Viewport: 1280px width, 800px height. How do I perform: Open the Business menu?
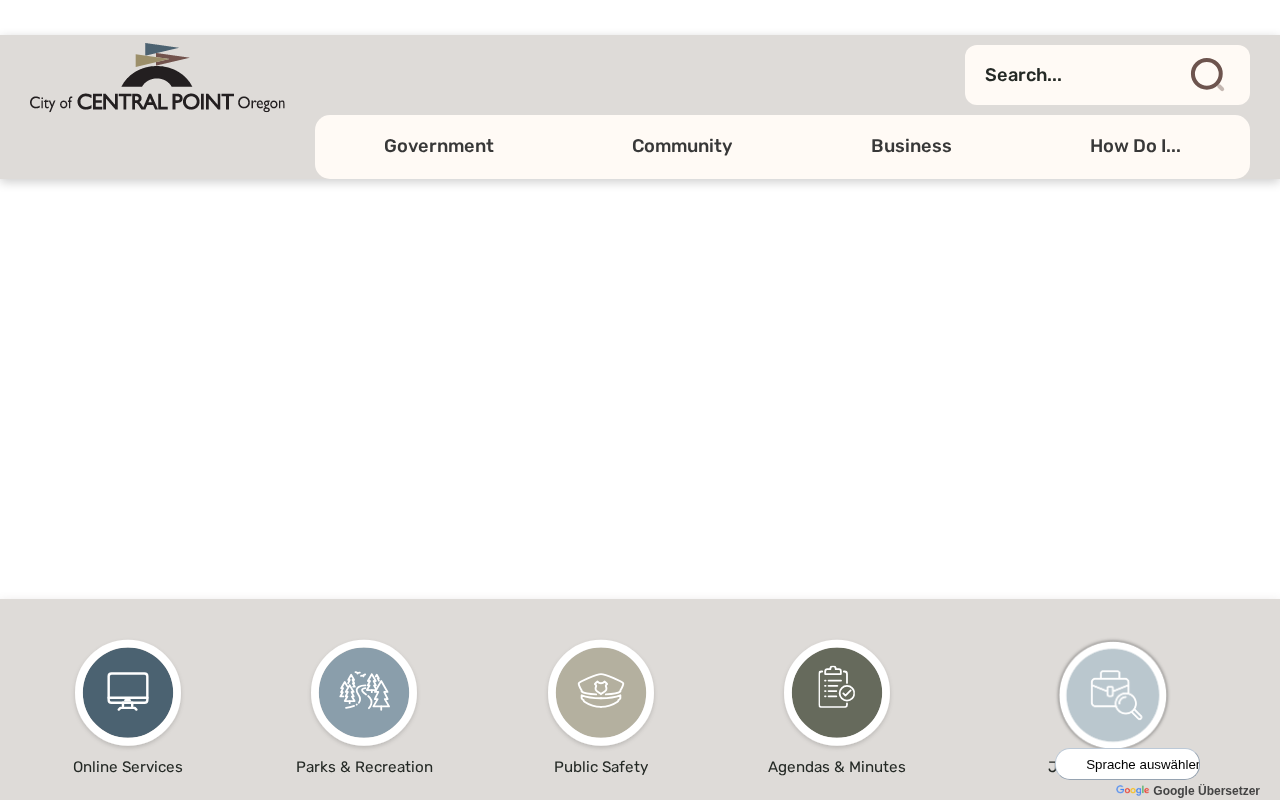tap(911, 146)
